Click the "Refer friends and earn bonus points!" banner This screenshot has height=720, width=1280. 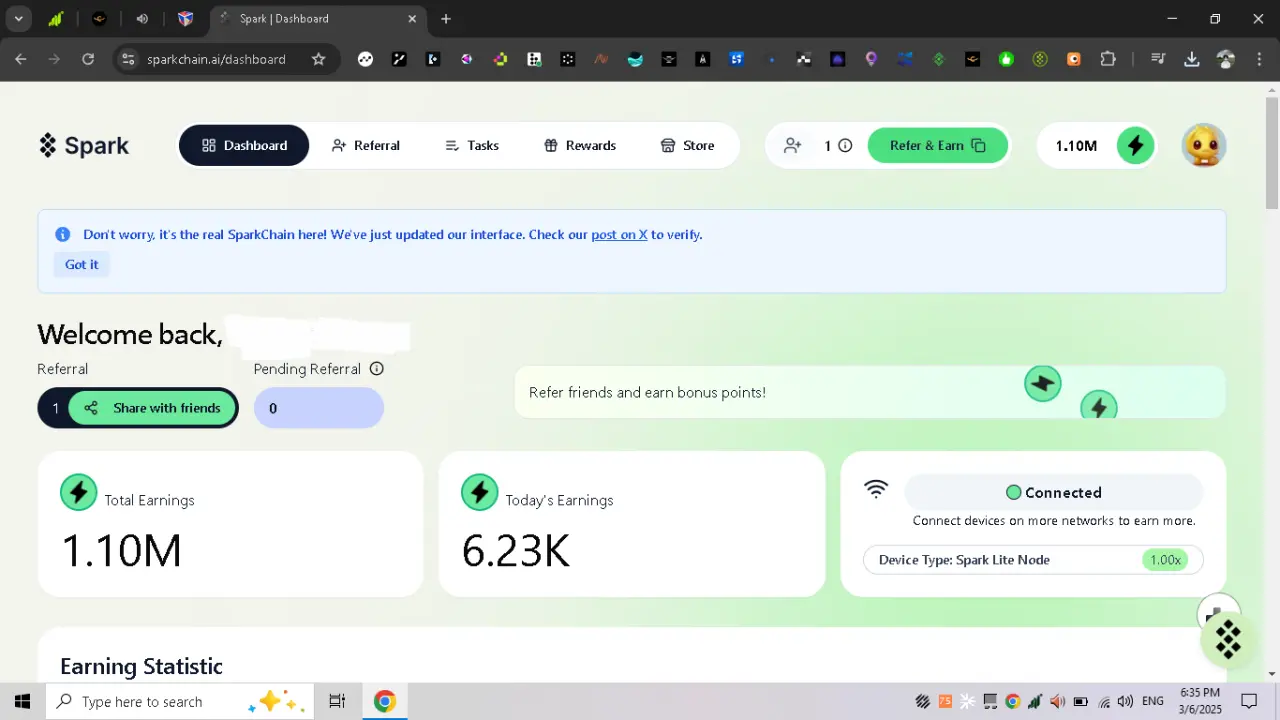[x=870, y=392]
